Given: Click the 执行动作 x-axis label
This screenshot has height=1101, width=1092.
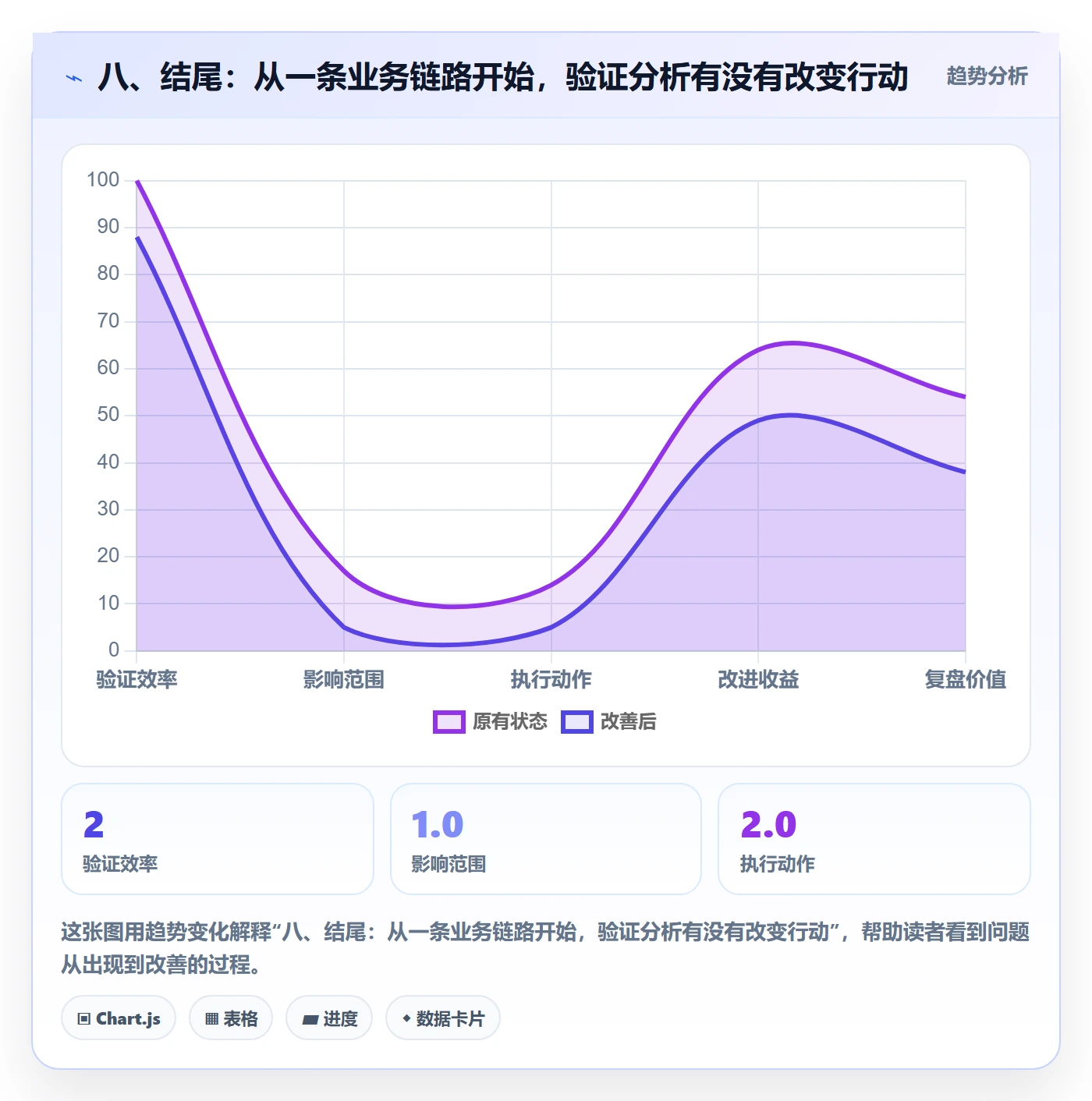Looking at the screenshot, I should pyautogui.click(x=551, y=679).
